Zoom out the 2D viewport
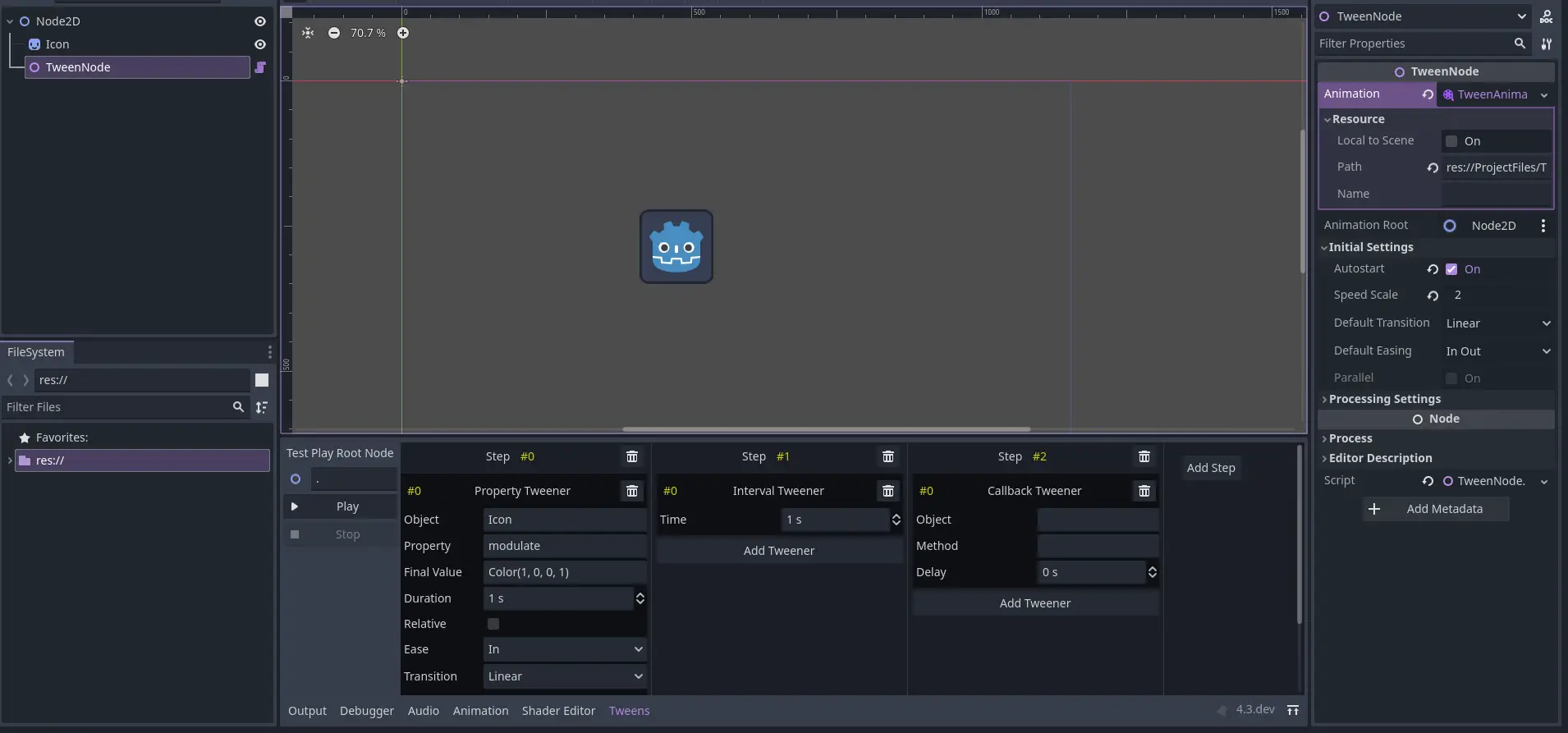The width and height of the screenshot is (1568, 733). click(x=334, y=33)
